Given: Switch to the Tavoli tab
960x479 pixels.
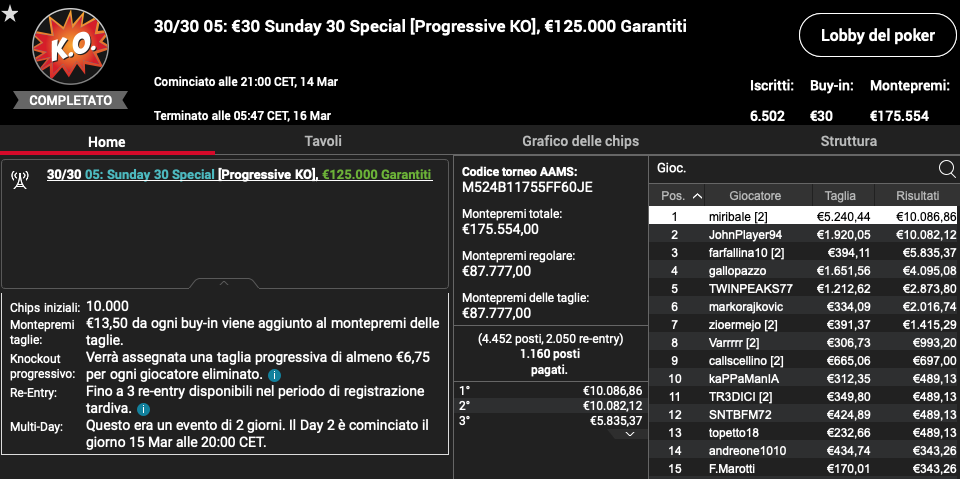Looking at the screenshot, I should pyautogui.click(x=323, y=141).
